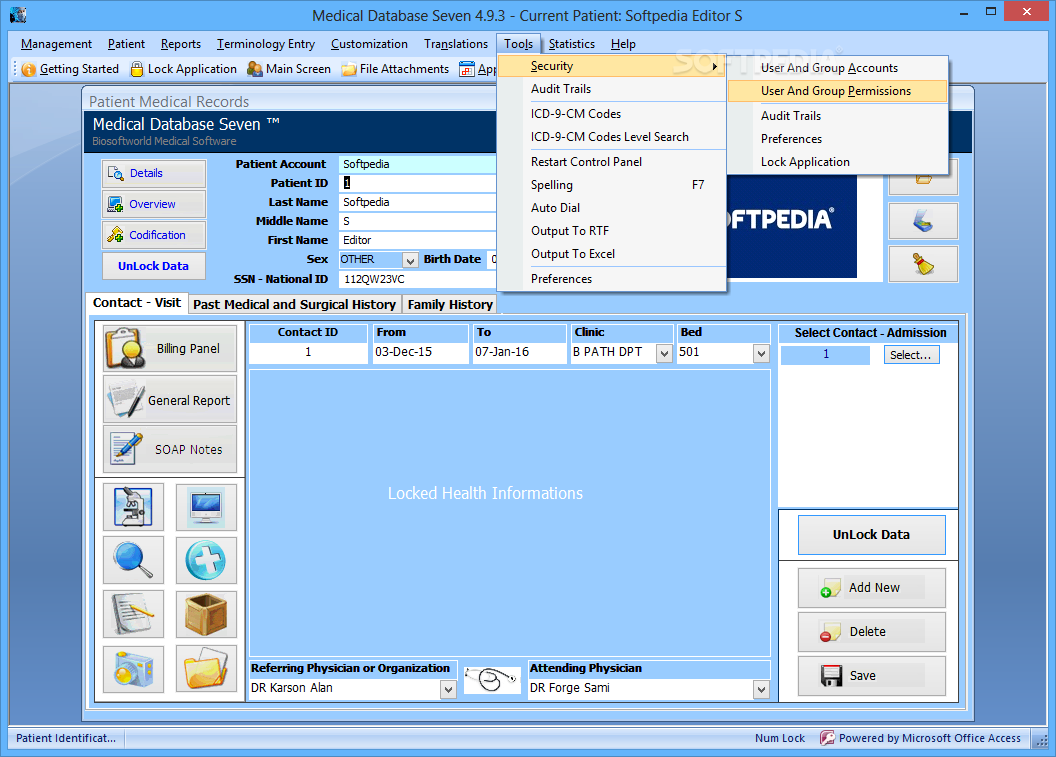This screenshot has width=1056, height=757.
Task: Select Preferences in Security submenu
Action: pos(838,139)
